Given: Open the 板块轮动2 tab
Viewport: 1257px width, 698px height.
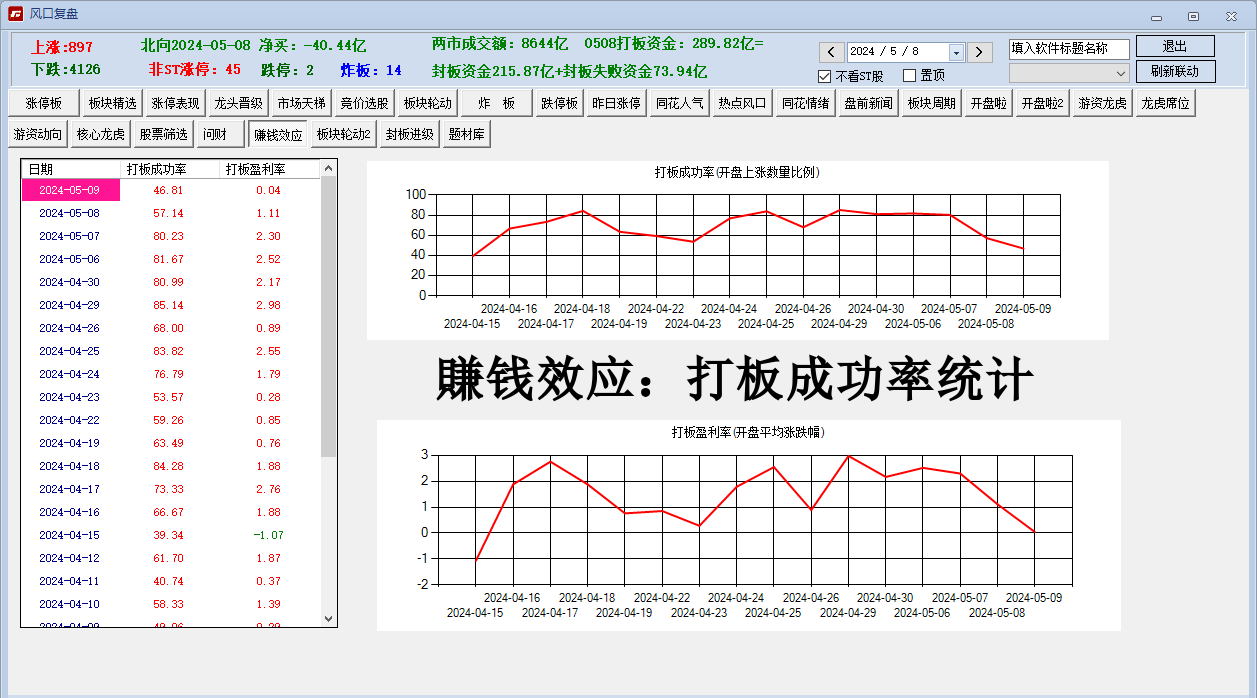Looking at the screenshot, I should click(x=344, y=134).
